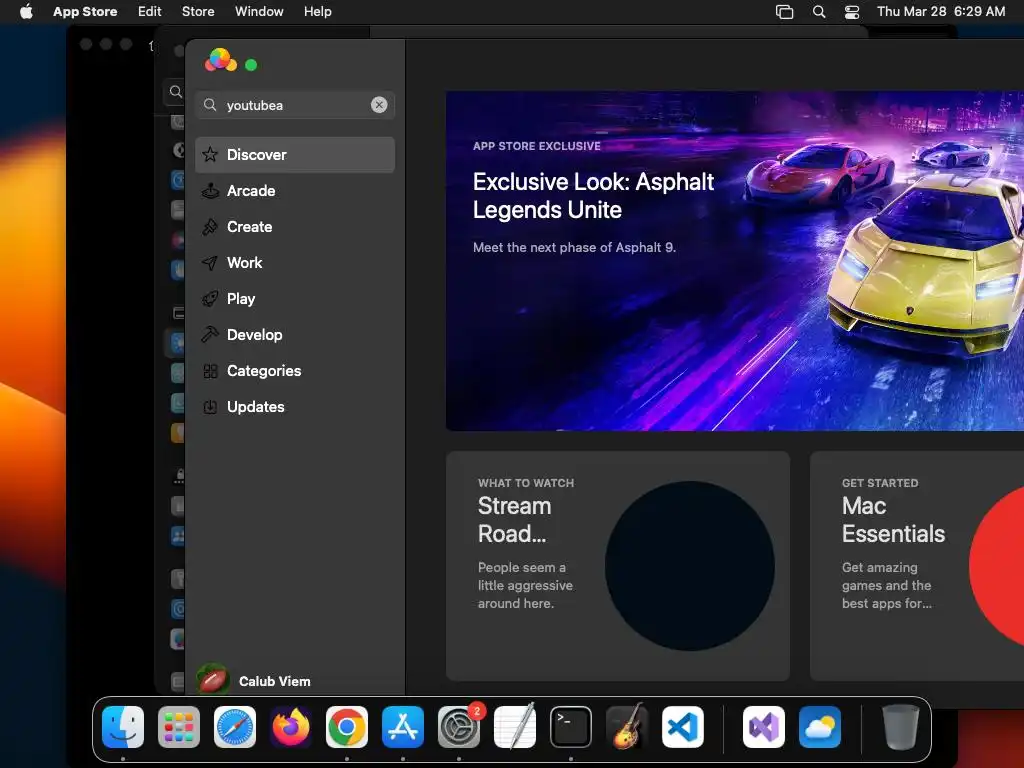Click the Calub Viem football avatar
The width and height of the screenshot is (1024, 768).
pyautogui.click(x=213, y=680)
